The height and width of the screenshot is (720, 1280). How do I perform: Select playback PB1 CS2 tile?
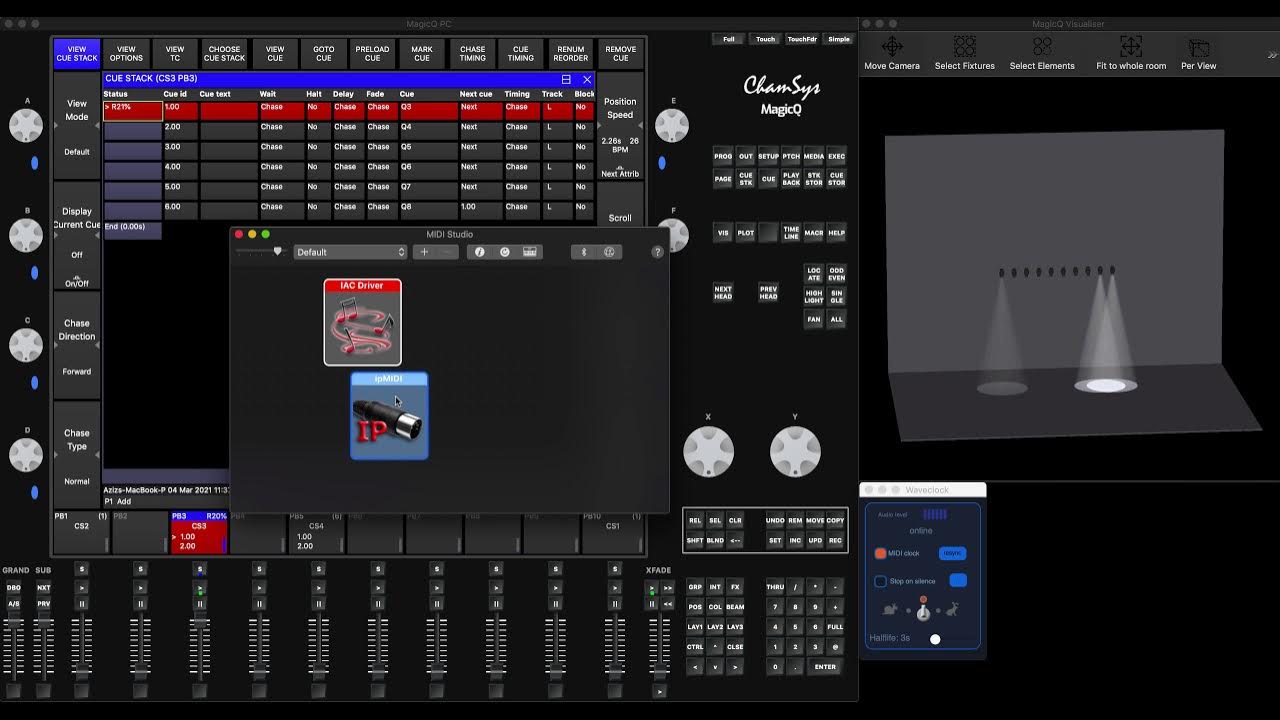pos(81,531)
